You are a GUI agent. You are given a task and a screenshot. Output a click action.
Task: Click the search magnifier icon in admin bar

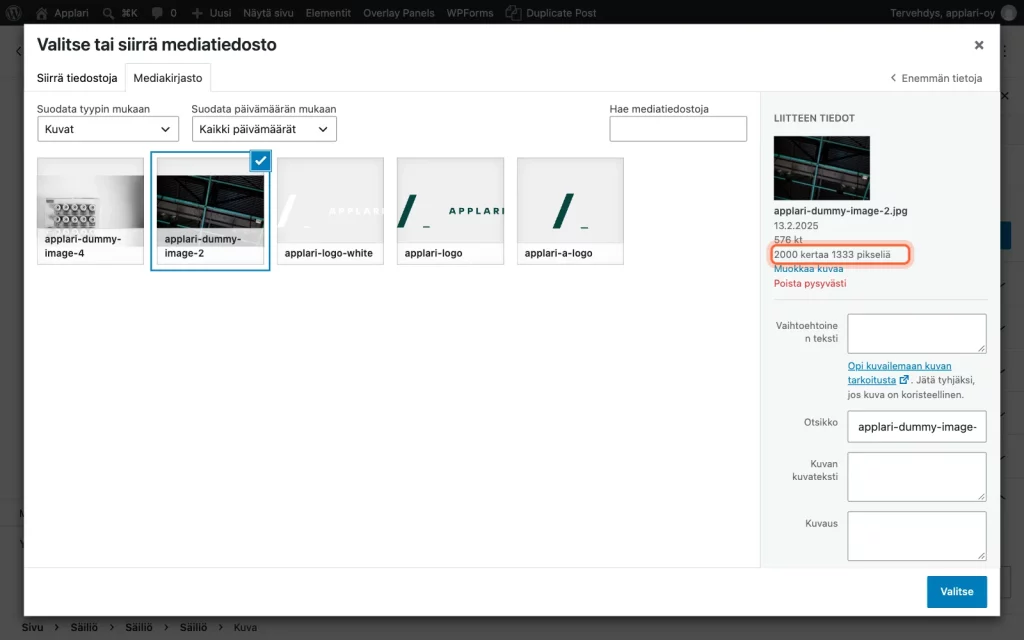(x=108, y=12)
